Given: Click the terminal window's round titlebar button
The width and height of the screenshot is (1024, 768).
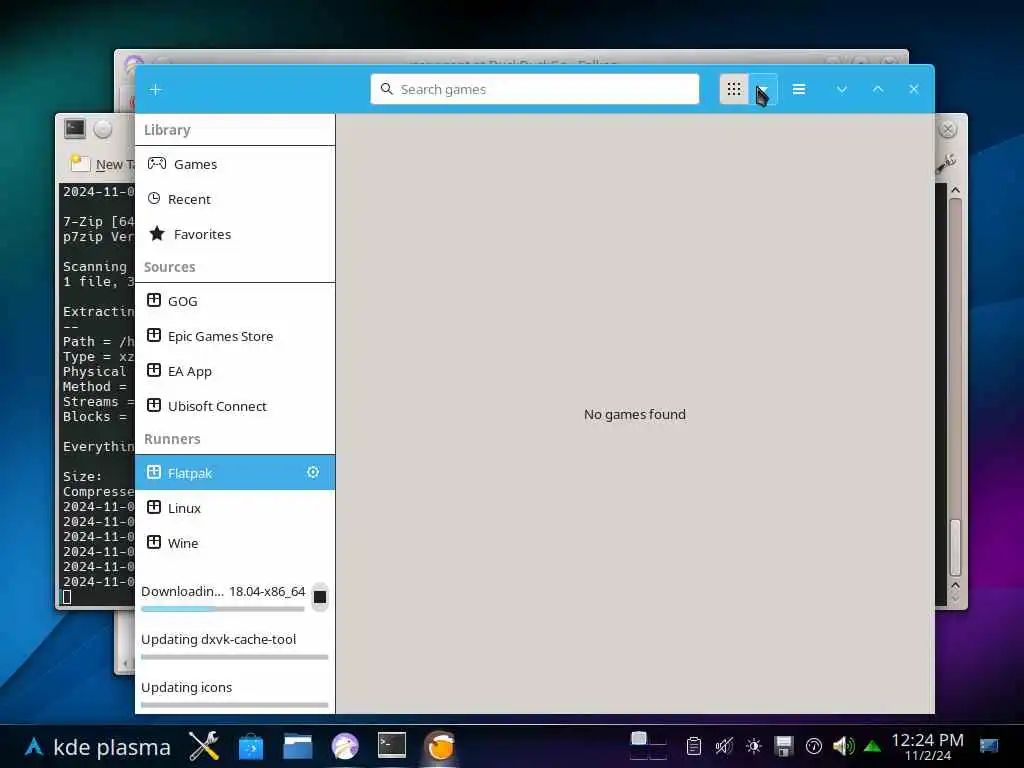Looking at the screenshot, I should pos(103,129).
